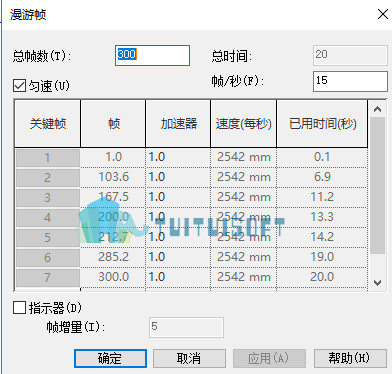Click frame cell 167.5
Image resolution: width=392 pixels, height=374 pixels.
(x=113, y=197)
